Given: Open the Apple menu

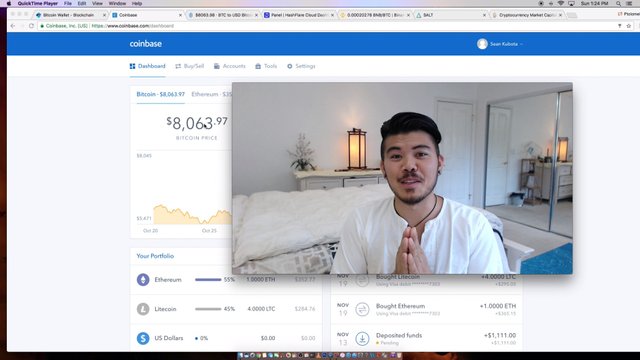Looking at the screenshot, I should [9, 3].
